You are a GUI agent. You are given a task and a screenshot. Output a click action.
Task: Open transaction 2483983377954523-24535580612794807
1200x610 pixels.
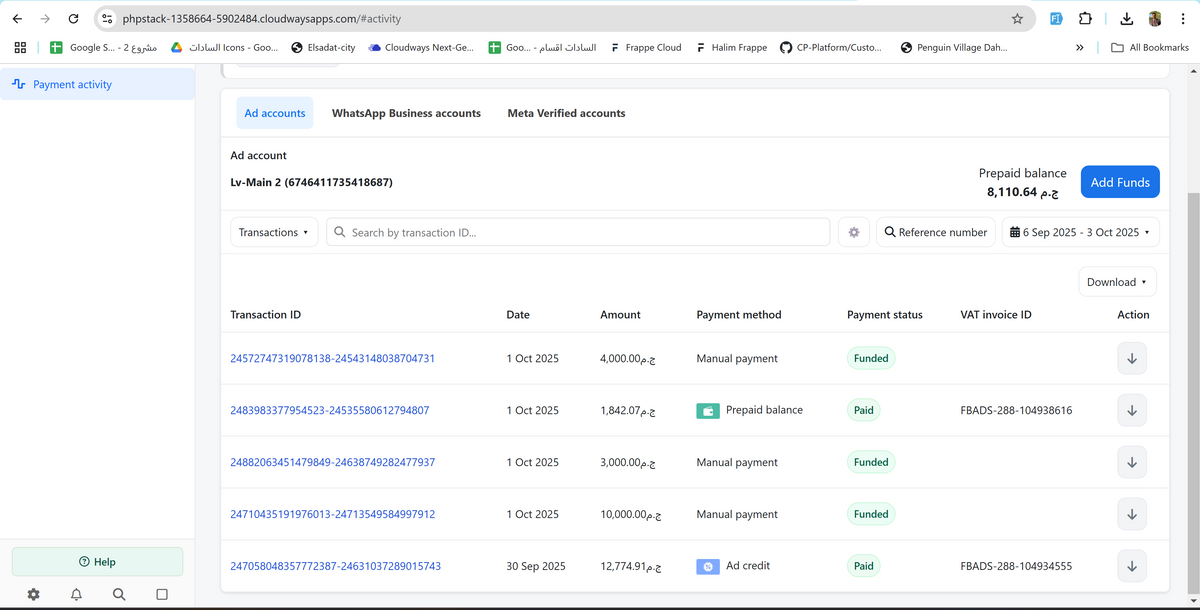click(330, 410)
